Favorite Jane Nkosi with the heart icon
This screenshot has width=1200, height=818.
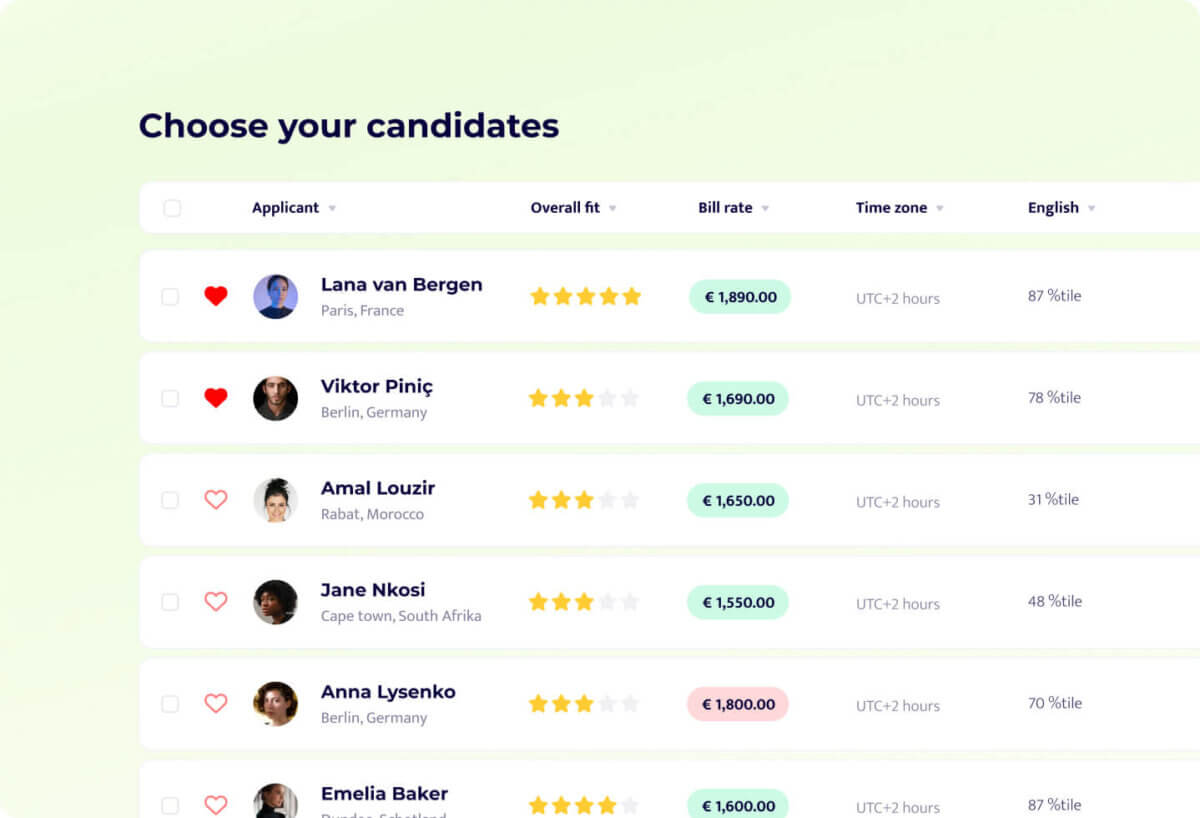[216, 602]
